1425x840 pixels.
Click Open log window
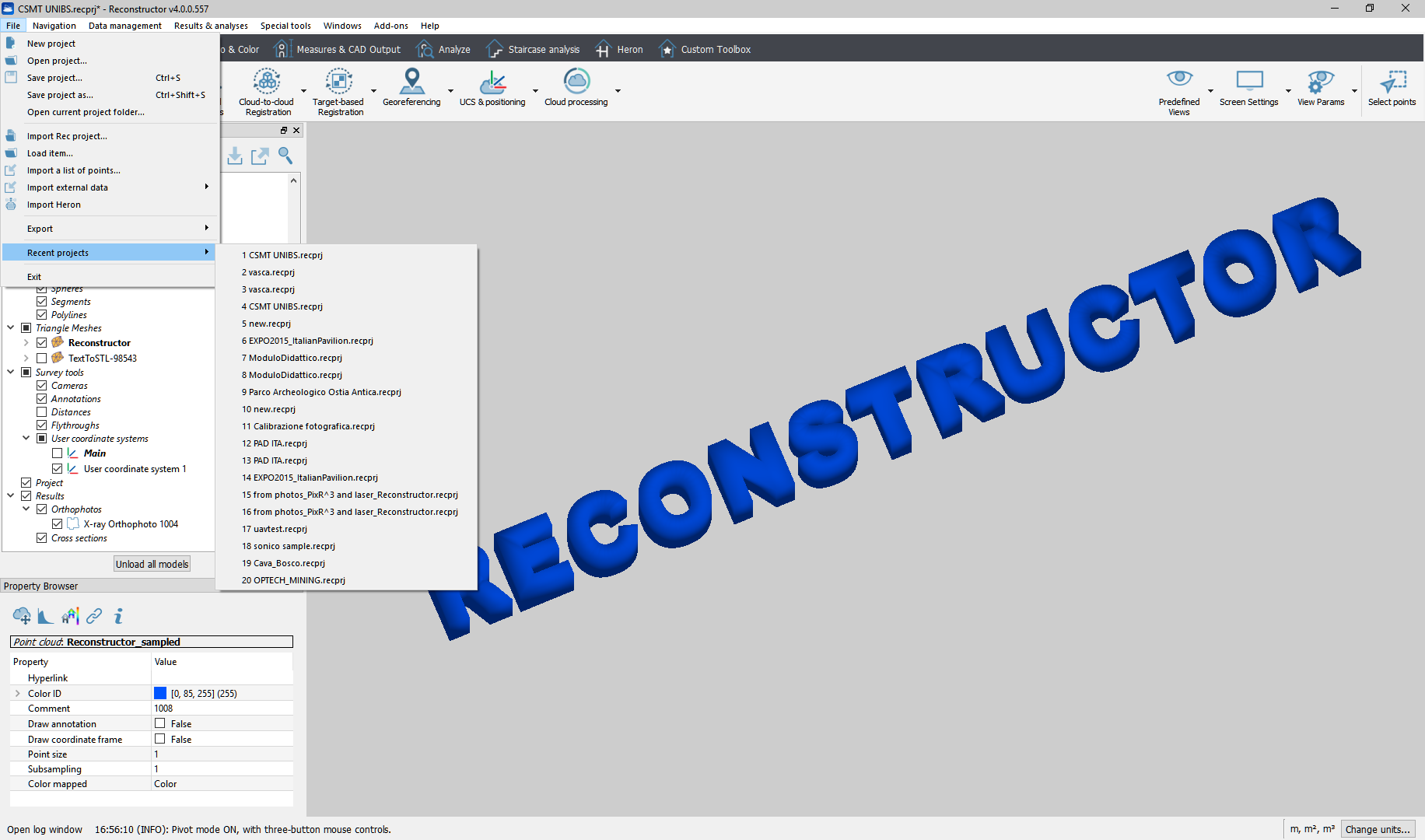(44, 829)
